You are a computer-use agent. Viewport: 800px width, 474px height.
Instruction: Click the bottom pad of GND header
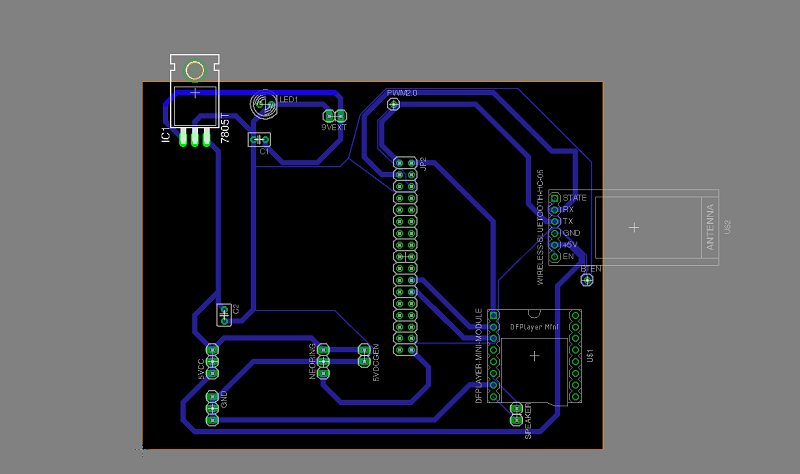tap(213, 420)
